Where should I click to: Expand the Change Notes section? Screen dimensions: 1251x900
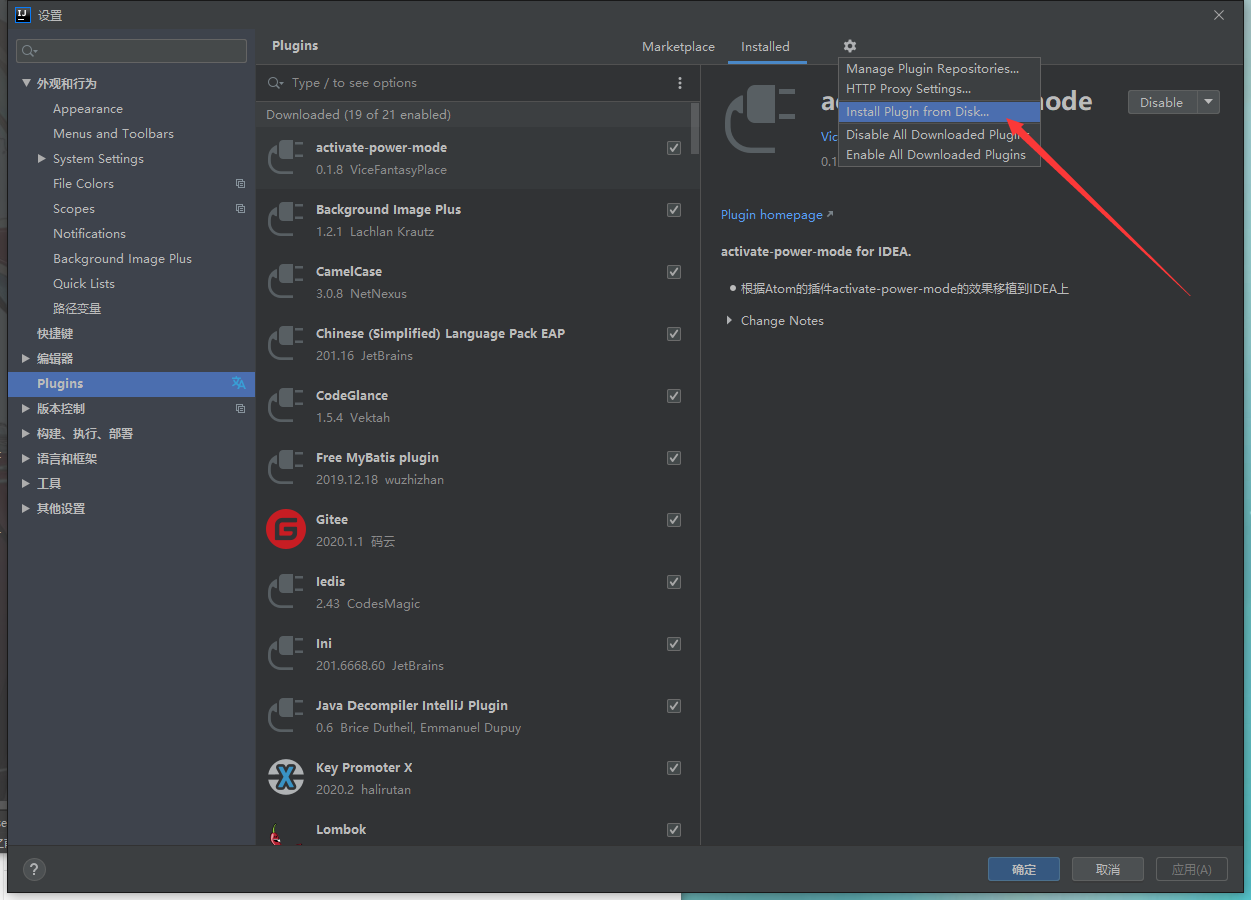(x=729, y=321)
